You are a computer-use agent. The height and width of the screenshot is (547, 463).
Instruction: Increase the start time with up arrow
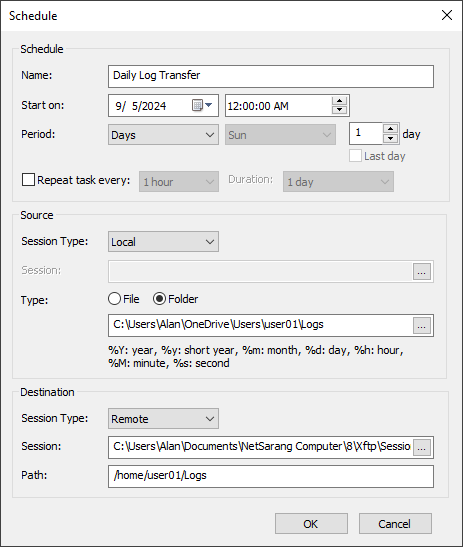tap(339, 101)
